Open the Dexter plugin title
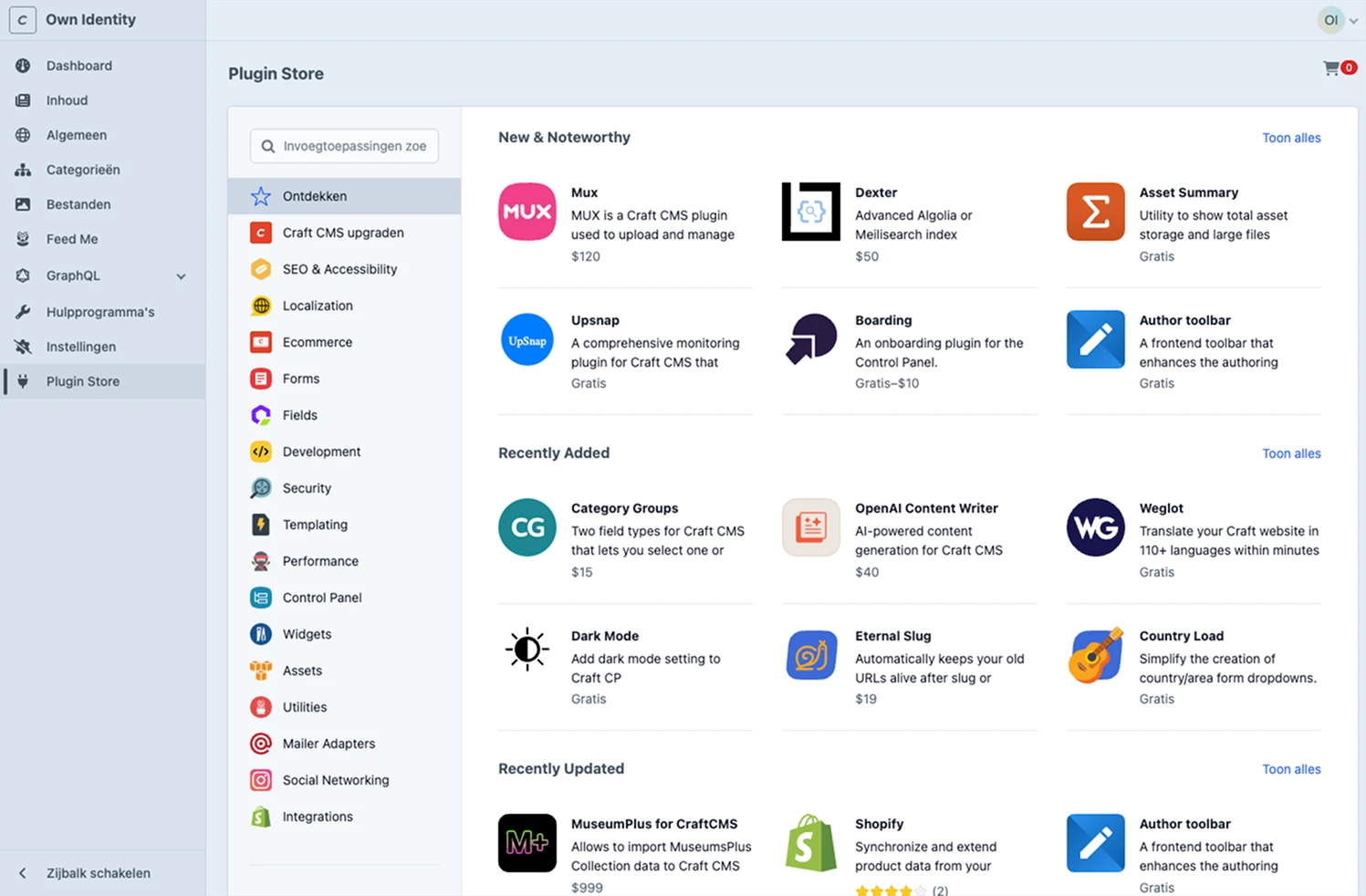Image resolution: width=1366 pixels, height=896 pixels. (x=876, y=193)
